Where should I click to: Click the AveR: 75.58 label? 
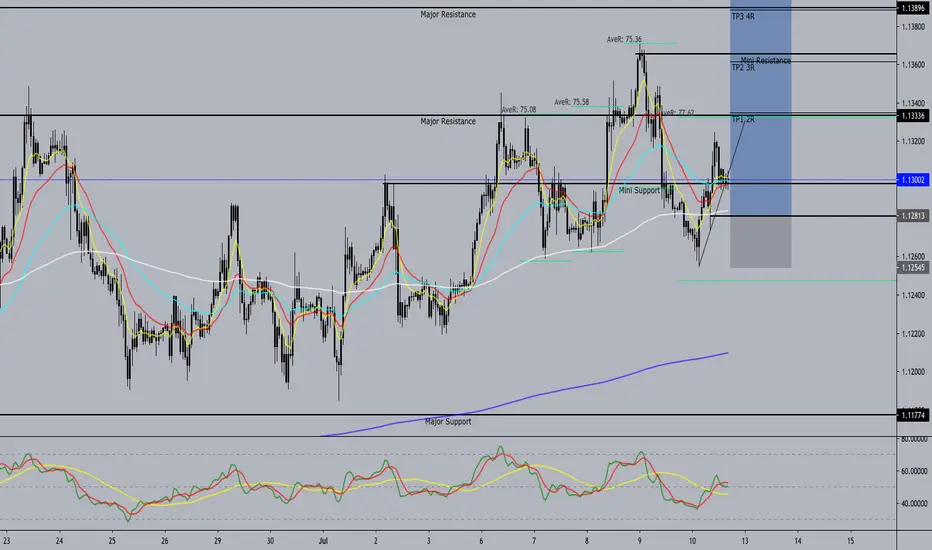pyautogui.click(x=572, y=102)
